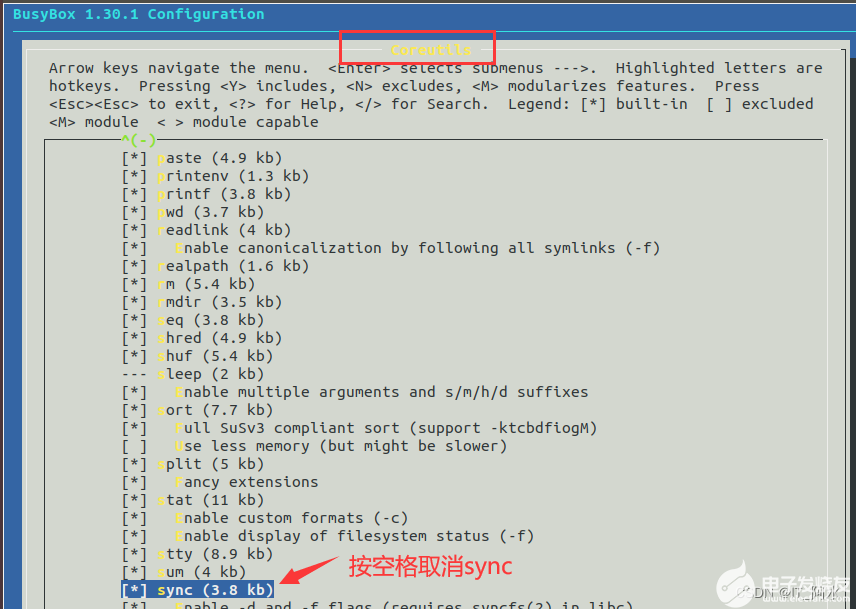Toggle Fancy extensions checkbox
The image size is (856, 609).
coord(134,482)
